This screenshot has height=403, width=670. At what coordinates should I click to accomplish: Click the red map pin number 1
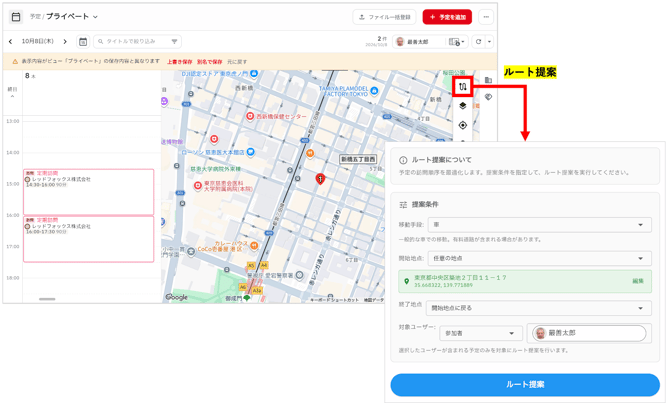[320, 179]
